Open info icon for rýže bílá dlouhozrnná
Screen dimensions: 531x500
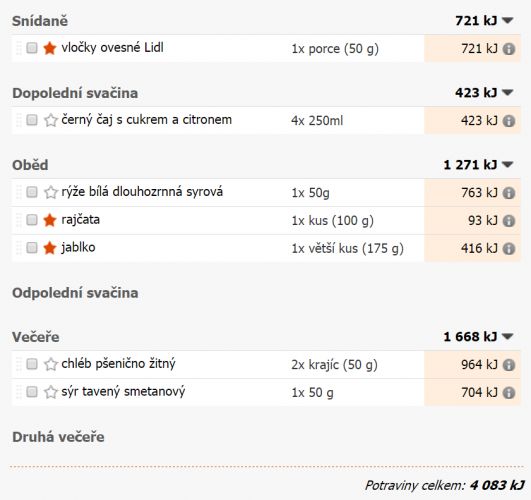(x=509, y=193)
